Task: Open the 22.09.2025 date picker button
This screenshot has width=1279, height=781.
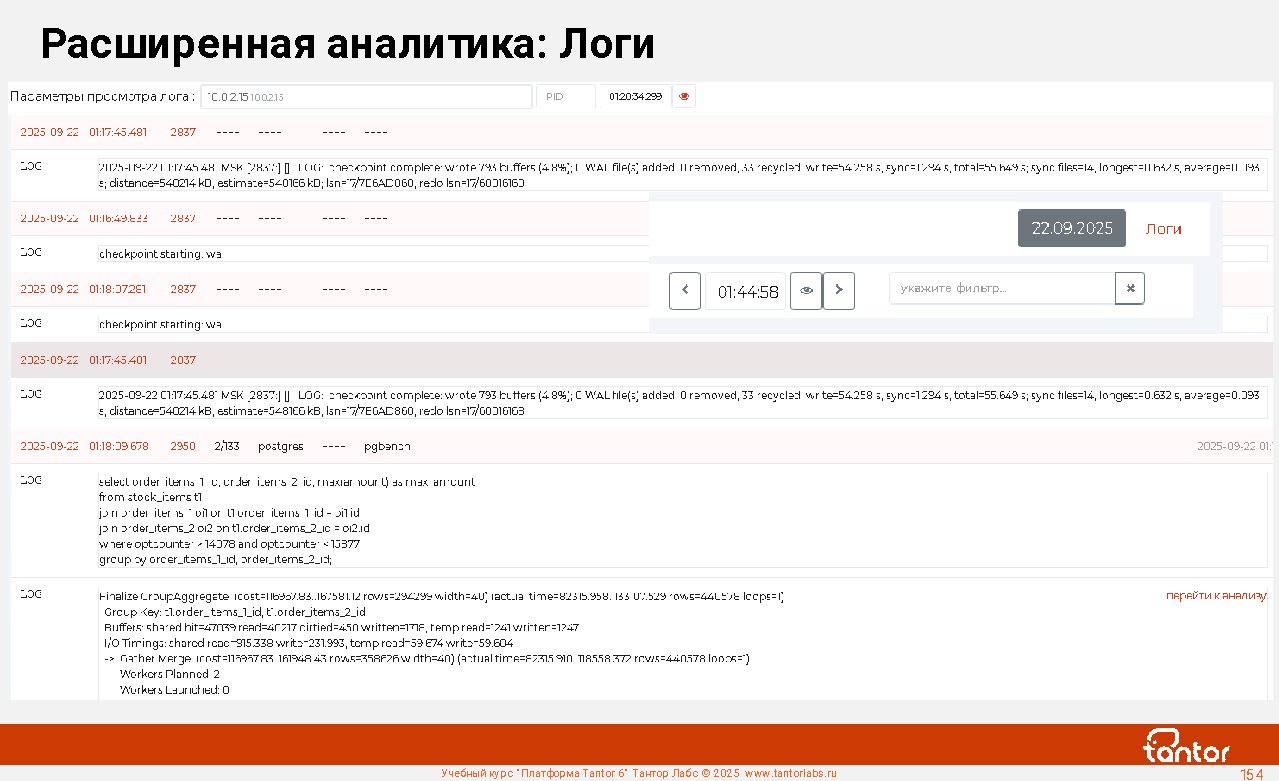Action: click(x=1071, y=228)
